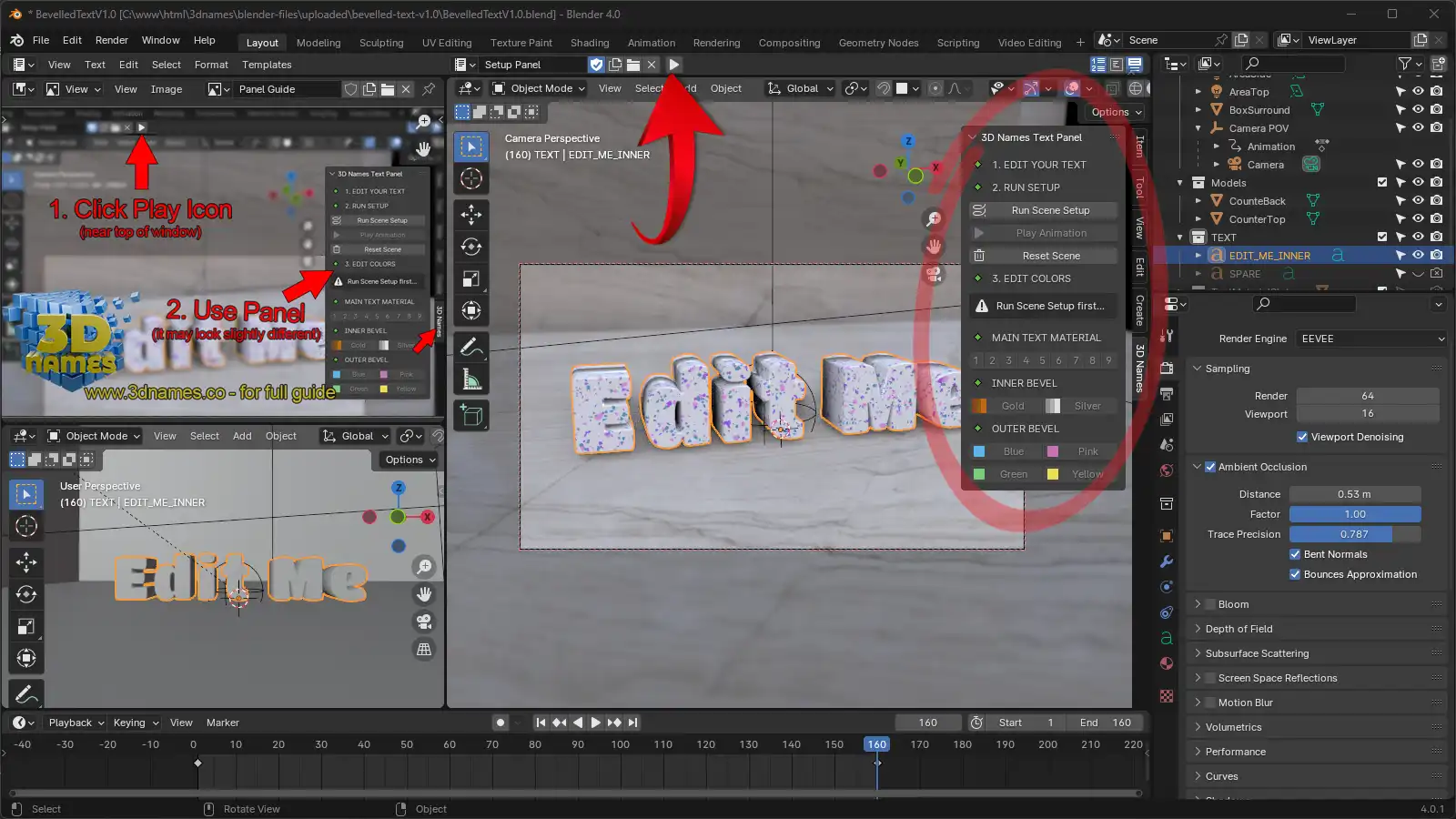Open the View Layer properties tab
Image resolution: width=1456 pixels, height=819 pixels.
[x=1167, y=420]
